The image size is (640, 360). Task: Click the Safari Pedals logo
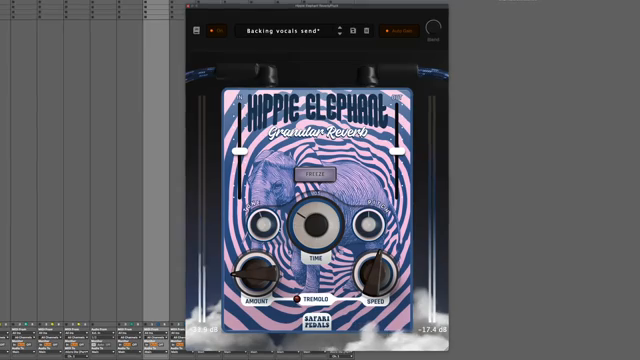coord(317,322)
